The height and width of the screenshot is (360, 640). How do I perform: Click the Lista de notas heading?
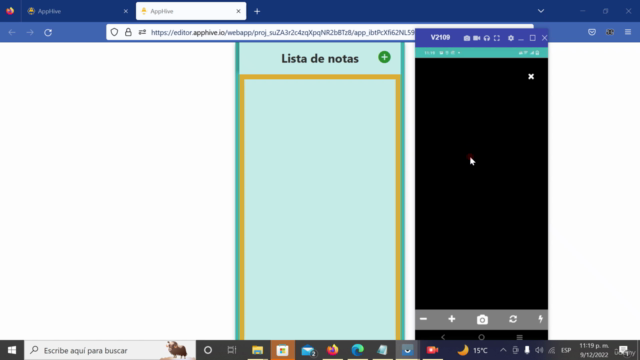pyautogui.click(x=320, y=58)
